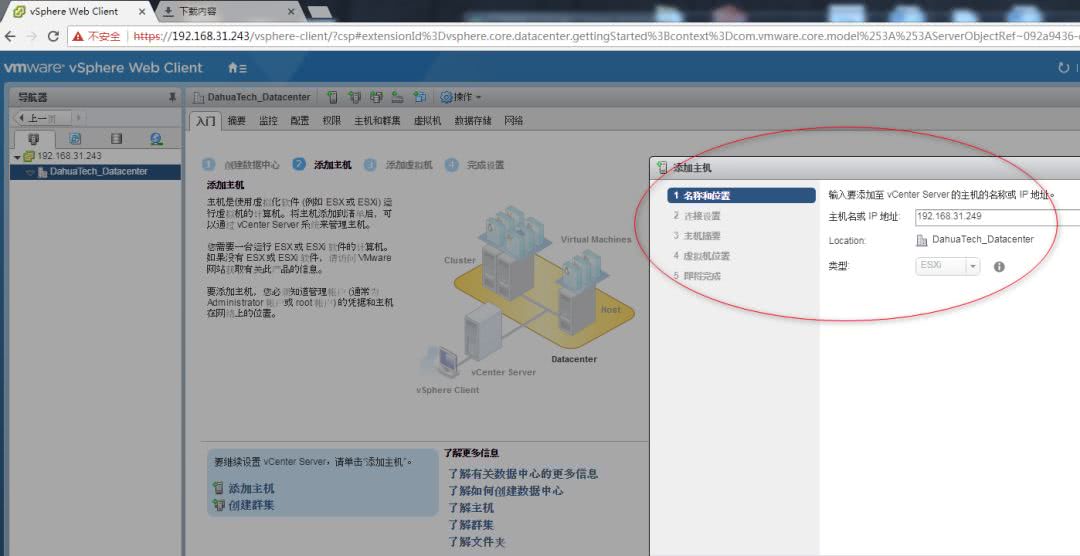Image resolution: width=1080 pixels, height=556 pixels.
Task: Click getting started step 4 完成设置
Action: [x=475, y=165]
